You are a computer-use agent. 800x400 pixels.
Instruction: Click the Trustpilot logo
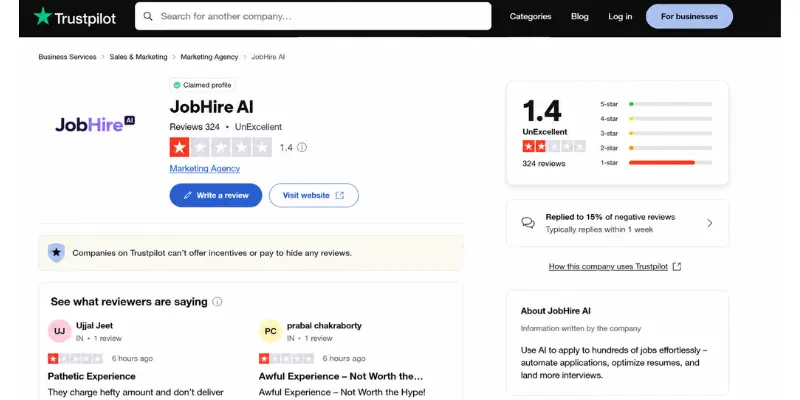(x=74, y=17)
